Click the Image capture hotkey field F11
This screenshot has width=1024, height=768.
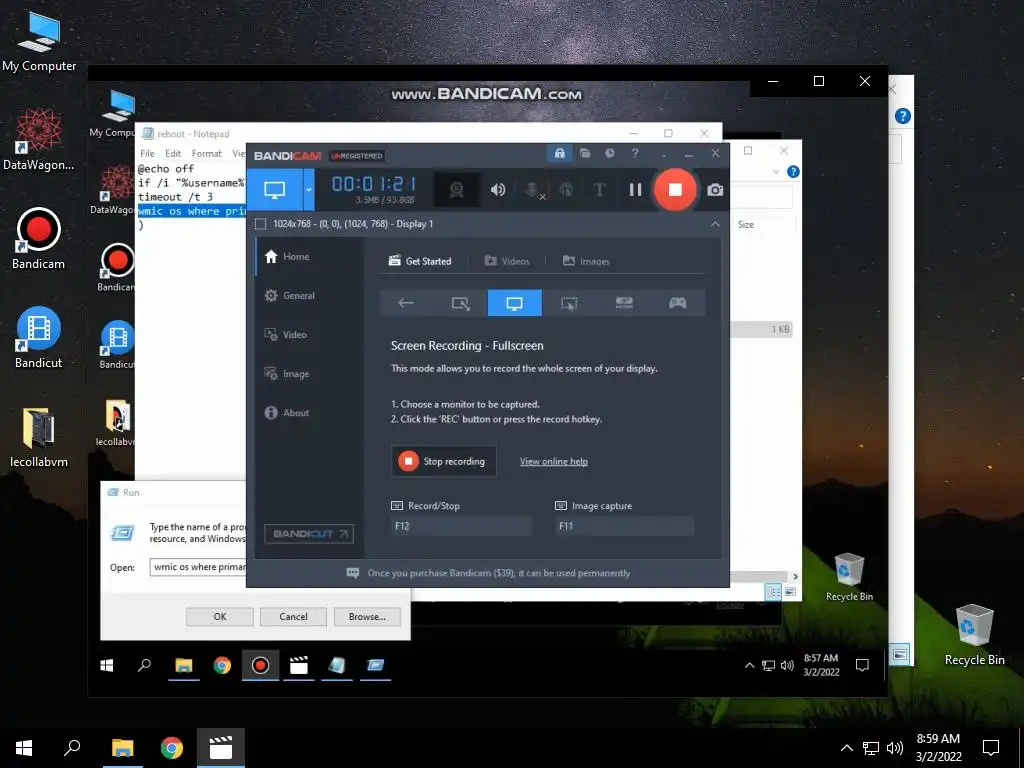624,526
